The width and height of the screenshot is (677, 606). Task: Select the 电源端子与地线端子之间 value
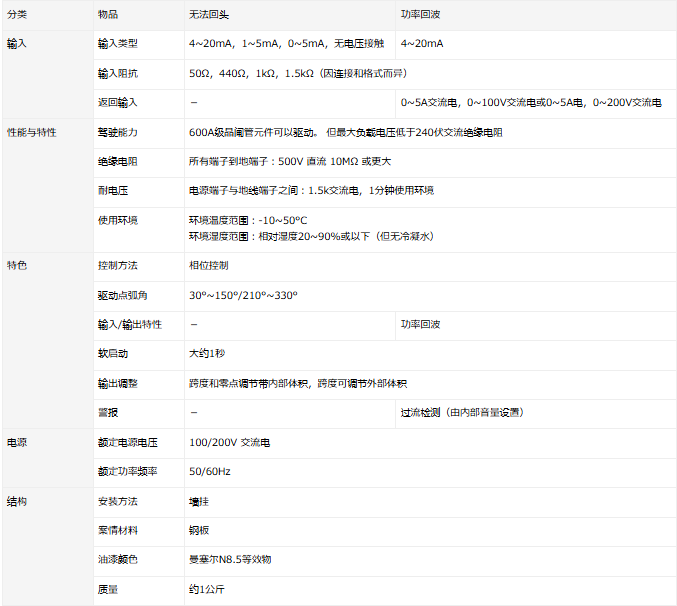(x=311, y=190)
